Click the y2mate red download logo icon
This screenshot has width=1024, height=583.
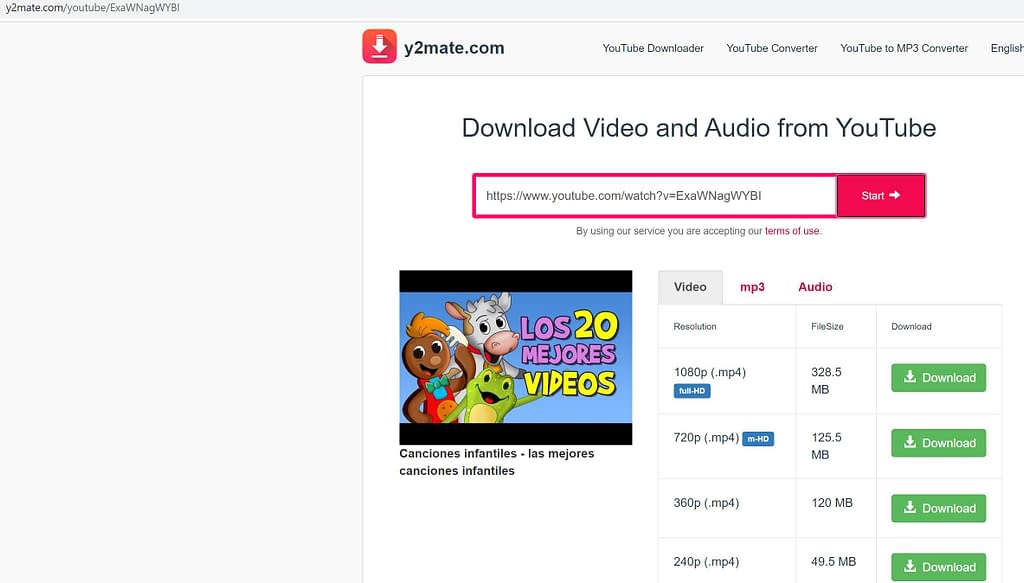(379, 46)
